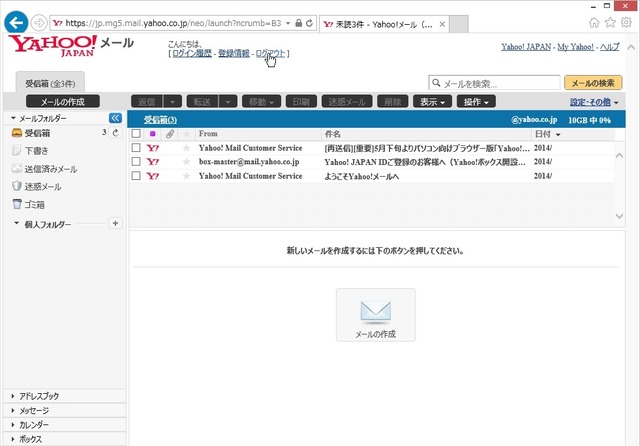Open the 移動 move dropdown

(x=261, y=102)
